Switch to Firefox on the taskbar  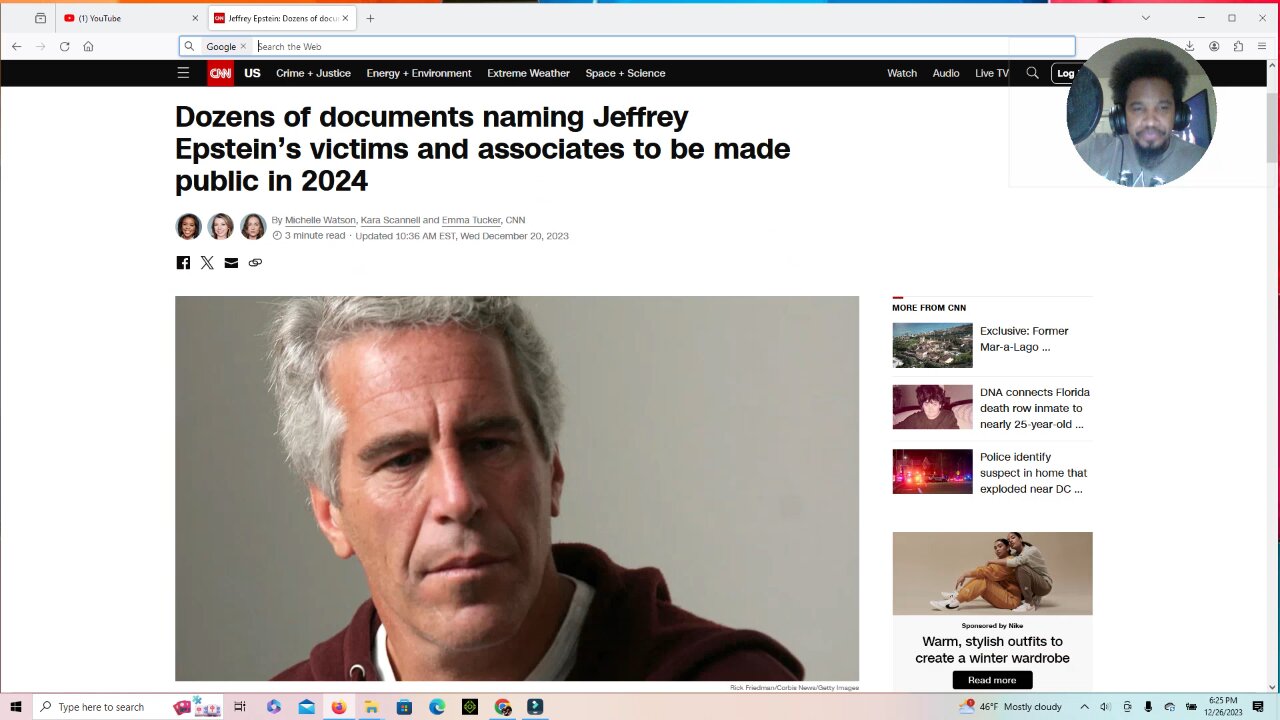click(339, 707)
